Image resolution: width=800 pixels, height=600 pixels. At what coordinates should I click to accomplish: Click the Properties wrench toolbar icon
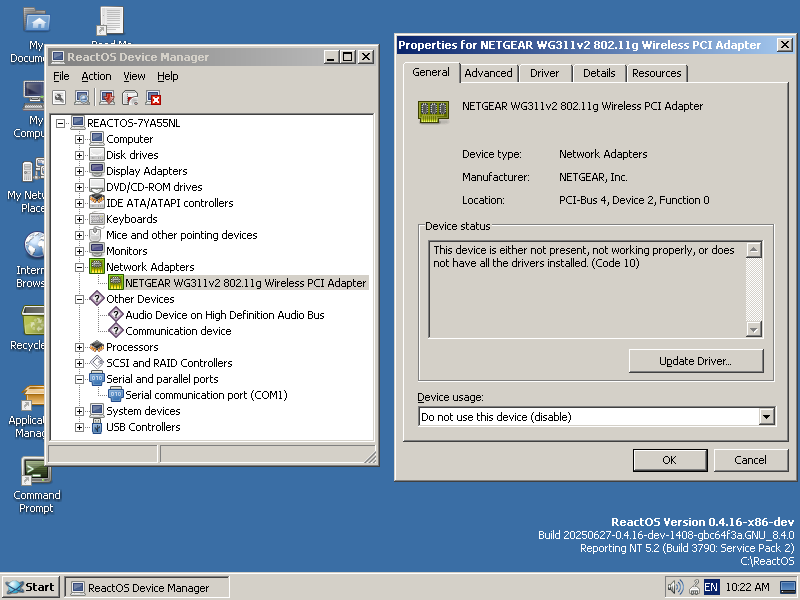pyautogui.click(x=59, y=97)
